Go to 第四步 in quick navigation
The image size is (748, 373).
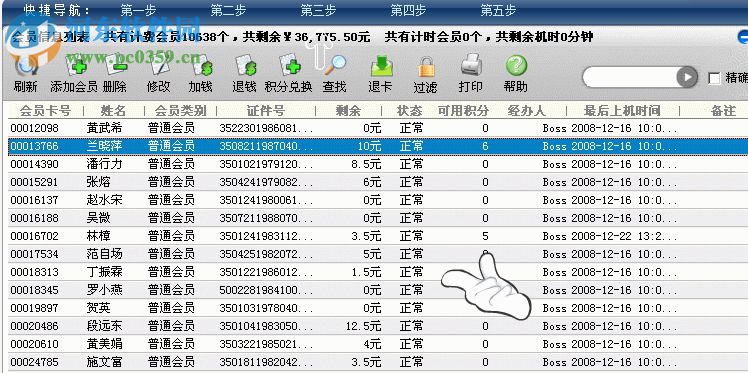pos(408,10)
